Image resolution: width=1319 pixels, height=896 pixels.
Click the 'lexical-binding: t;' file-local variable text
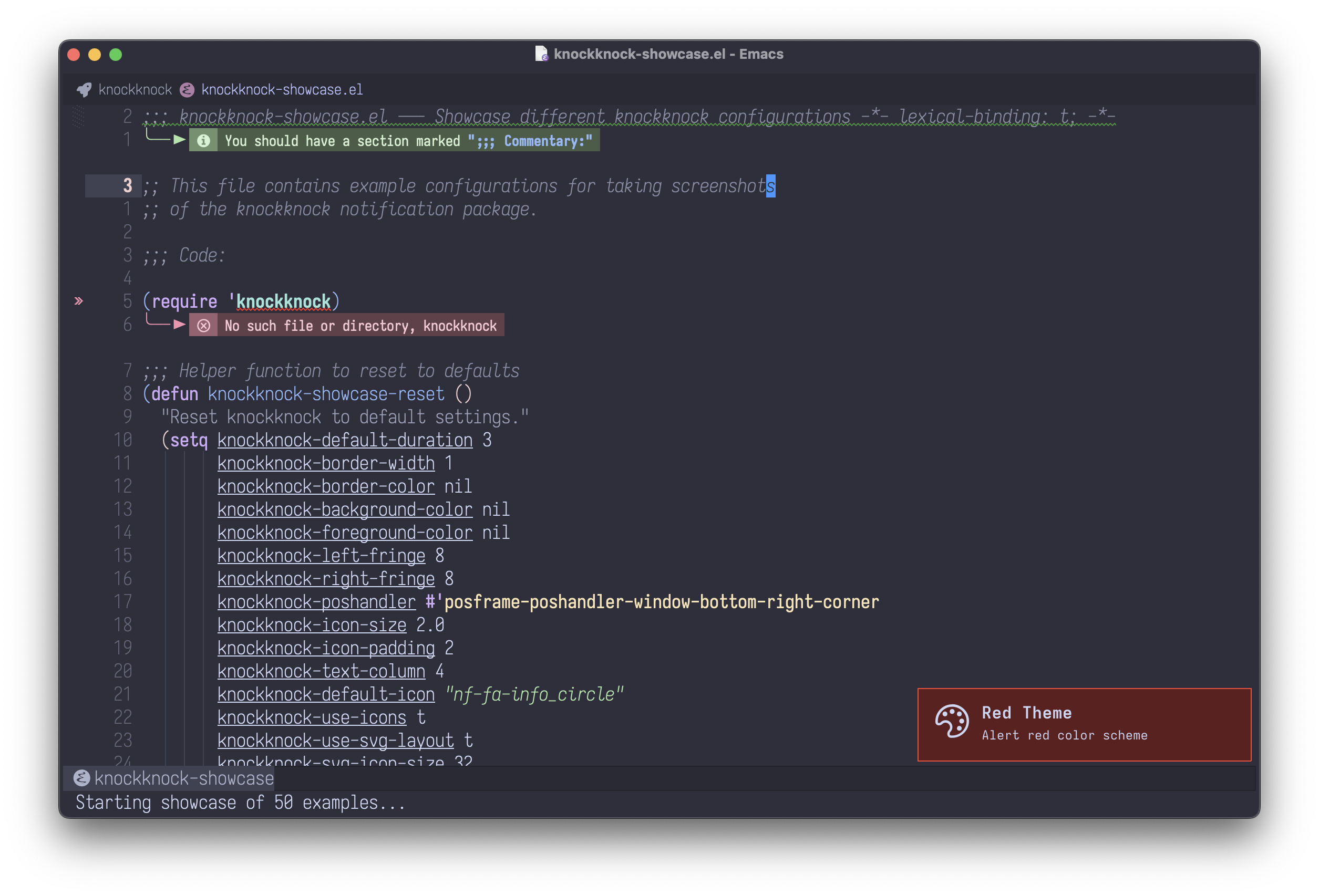click(987, 117)
